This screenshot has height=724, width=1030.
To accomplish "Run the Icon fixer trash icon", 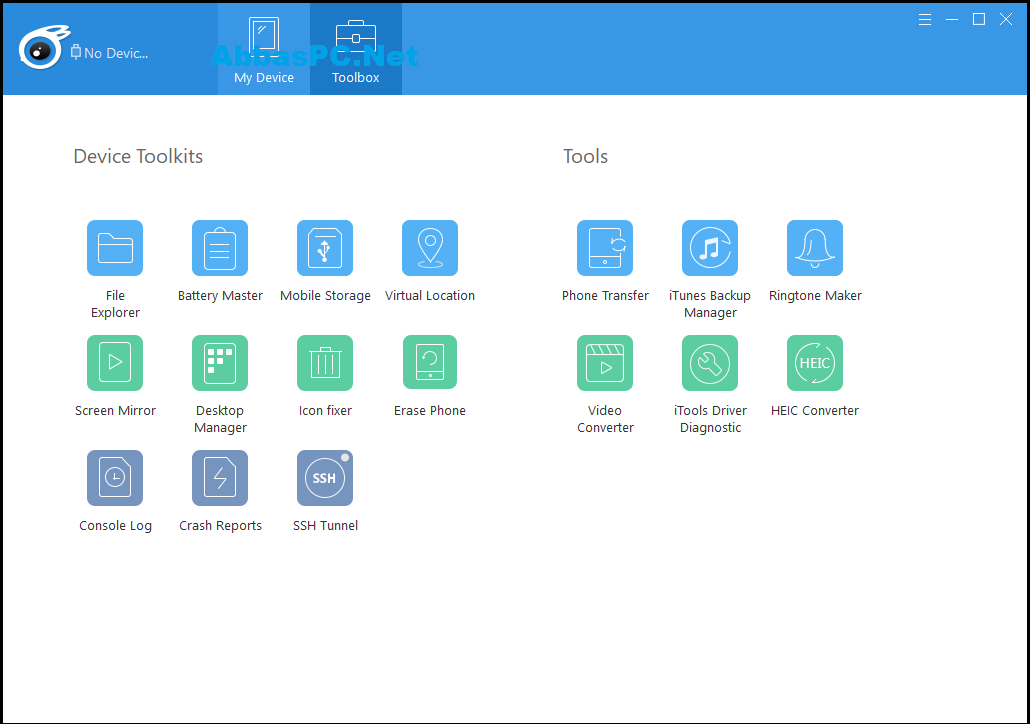I will coord(325,363).
